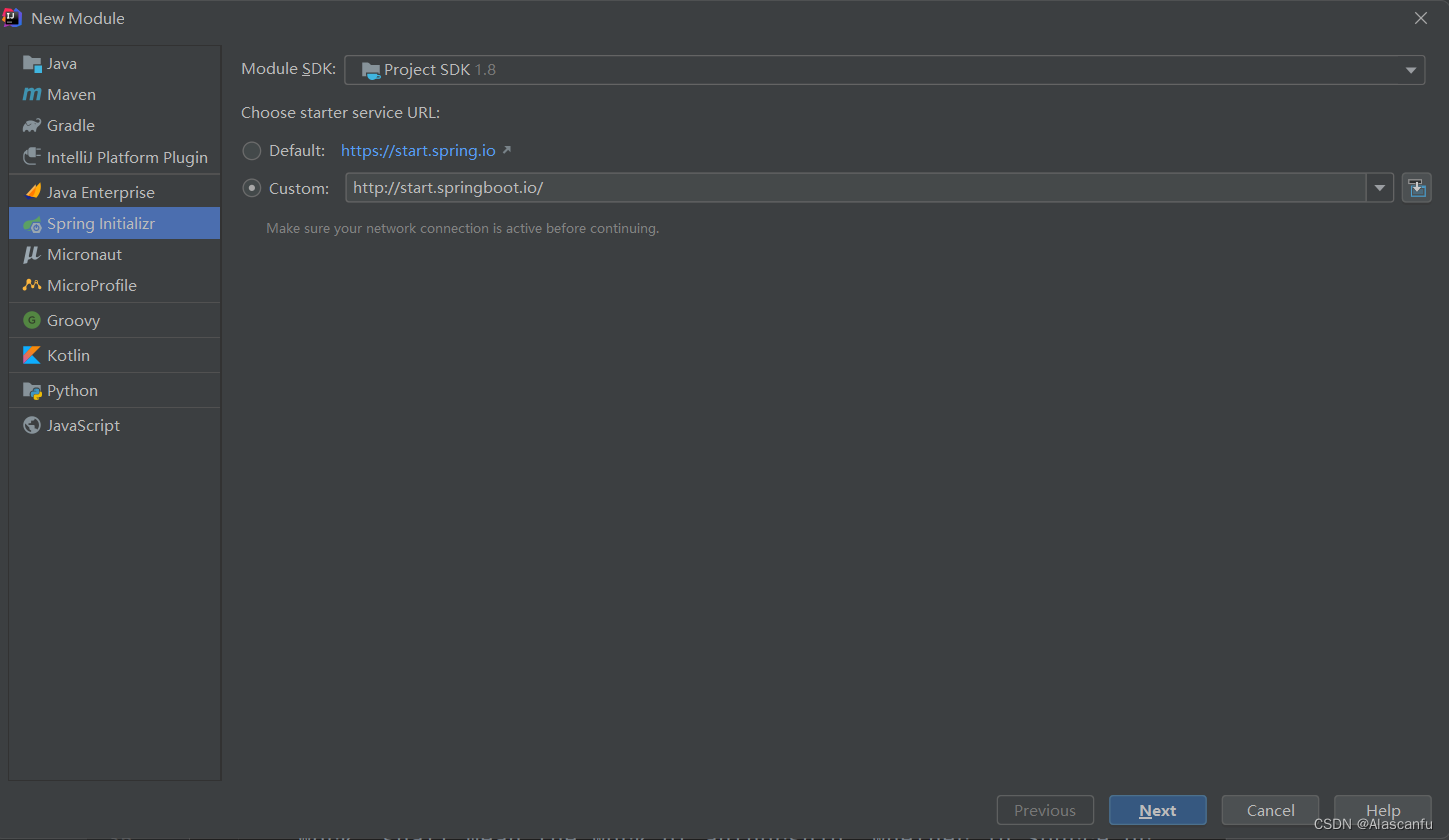Screen dimensions: 1449x840
Task: Open the https://start.spring.io link
Action: (418, 151)
